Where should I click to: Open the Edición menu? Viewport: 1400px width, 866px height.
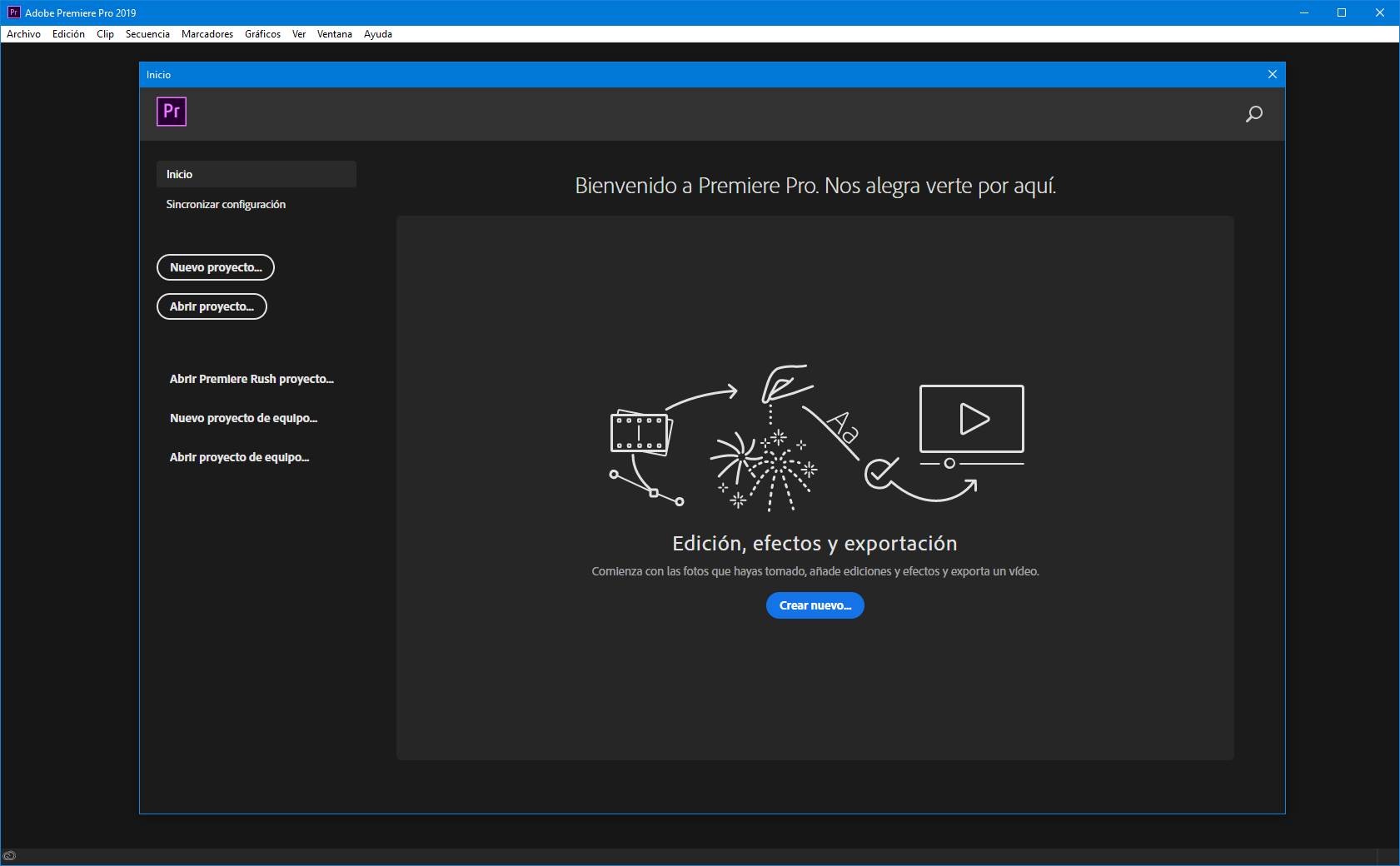pyautogui.click(x=68, y=34)
